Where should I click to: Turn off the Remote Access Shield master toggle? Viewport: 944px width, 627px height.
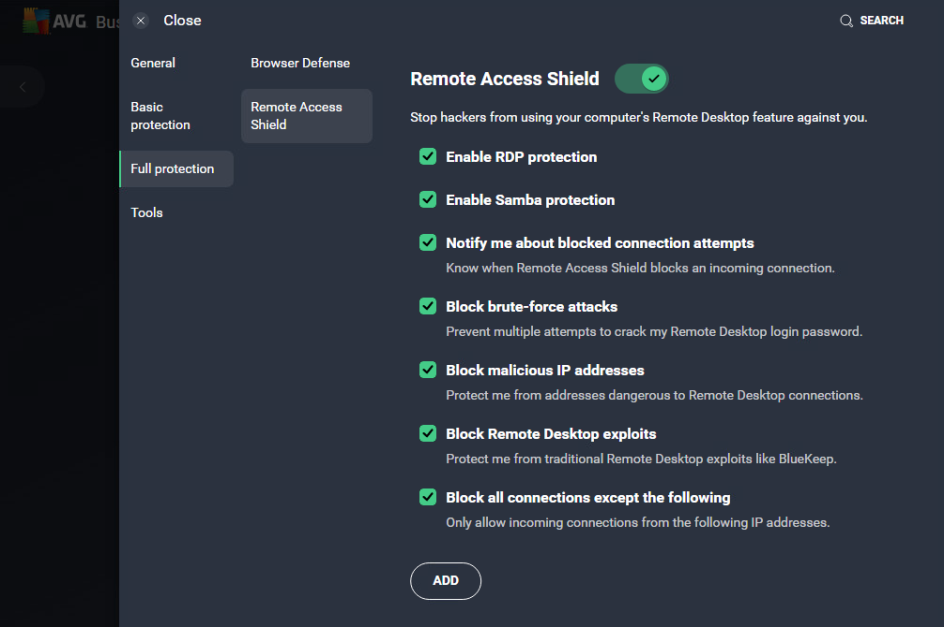click(641, 78)
